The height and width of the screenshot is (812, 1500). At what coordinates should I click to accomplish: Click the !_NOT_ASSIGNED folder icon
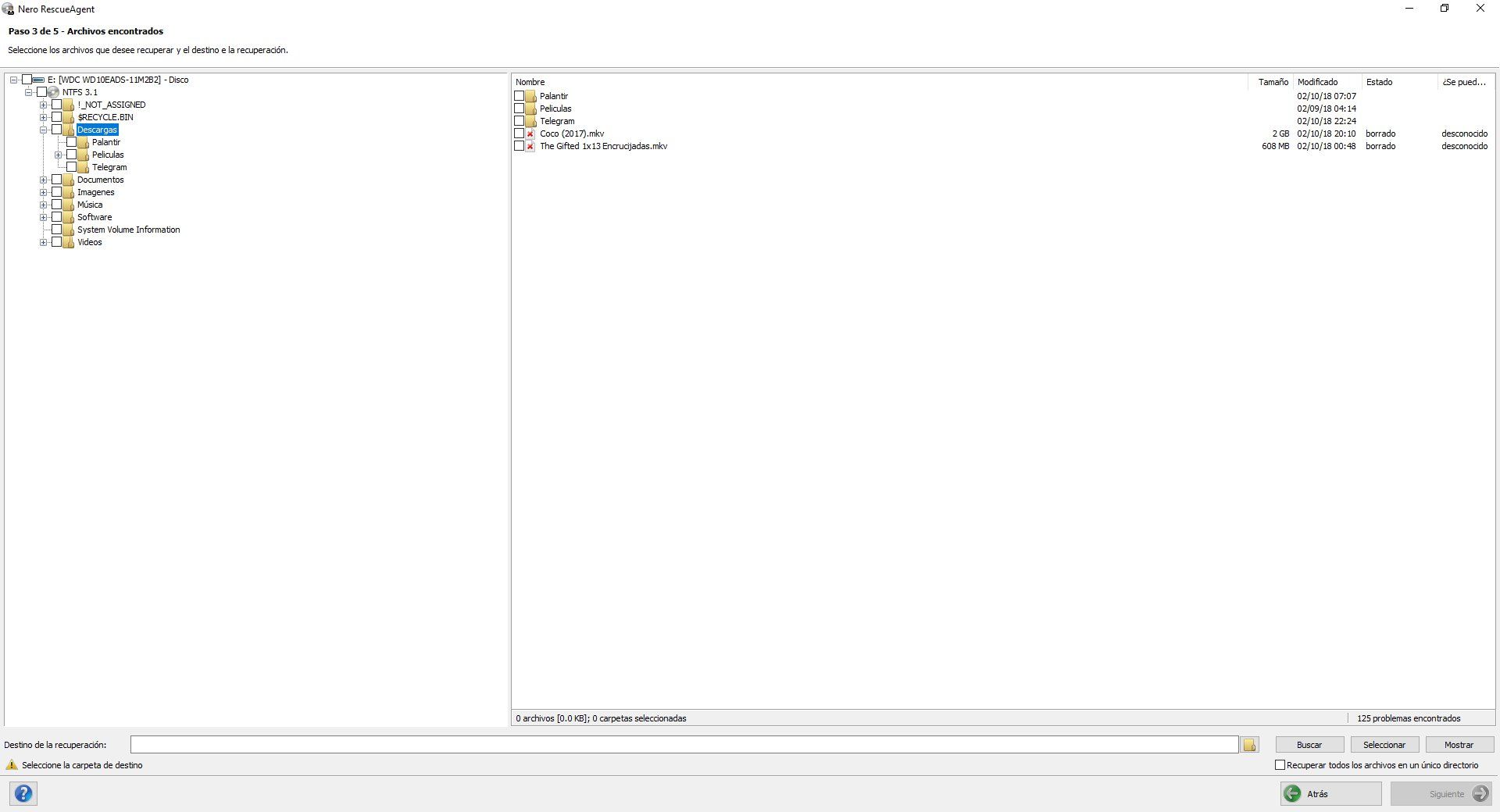69,105
